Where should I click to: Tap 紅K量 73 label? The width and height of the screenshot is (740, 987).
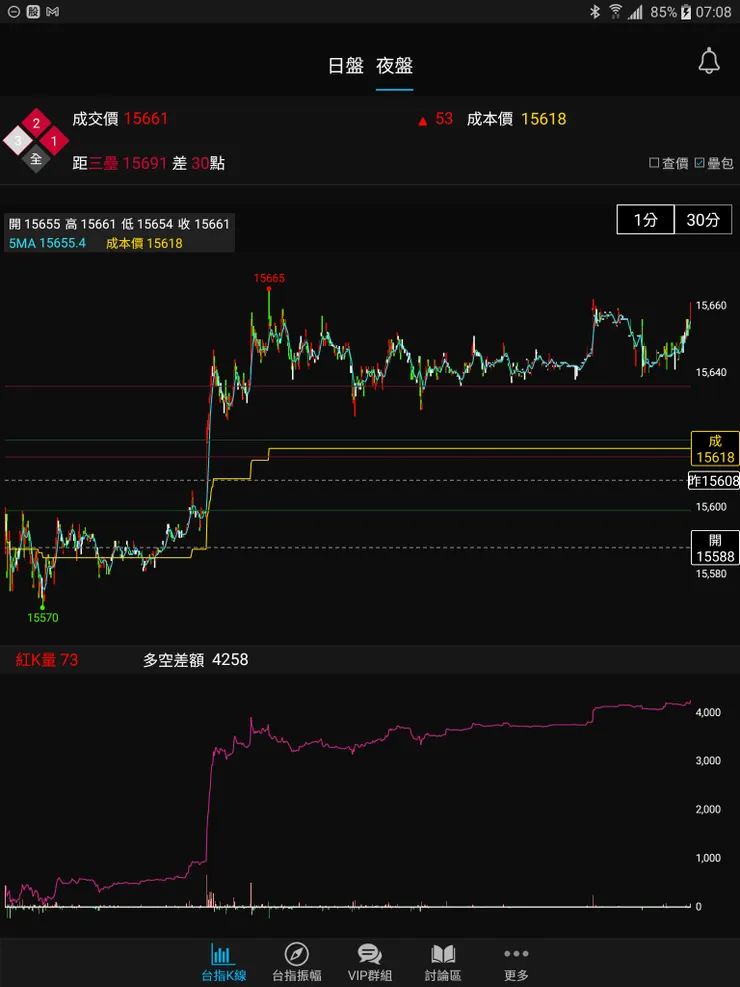47,660
